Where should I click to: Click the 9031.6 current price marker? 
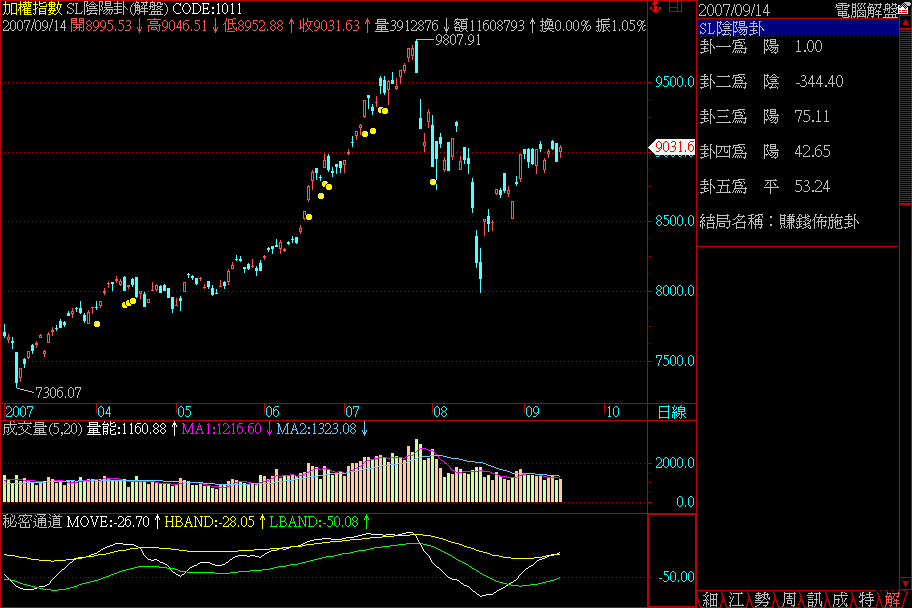pyautogui.click(x=673, y=148)
